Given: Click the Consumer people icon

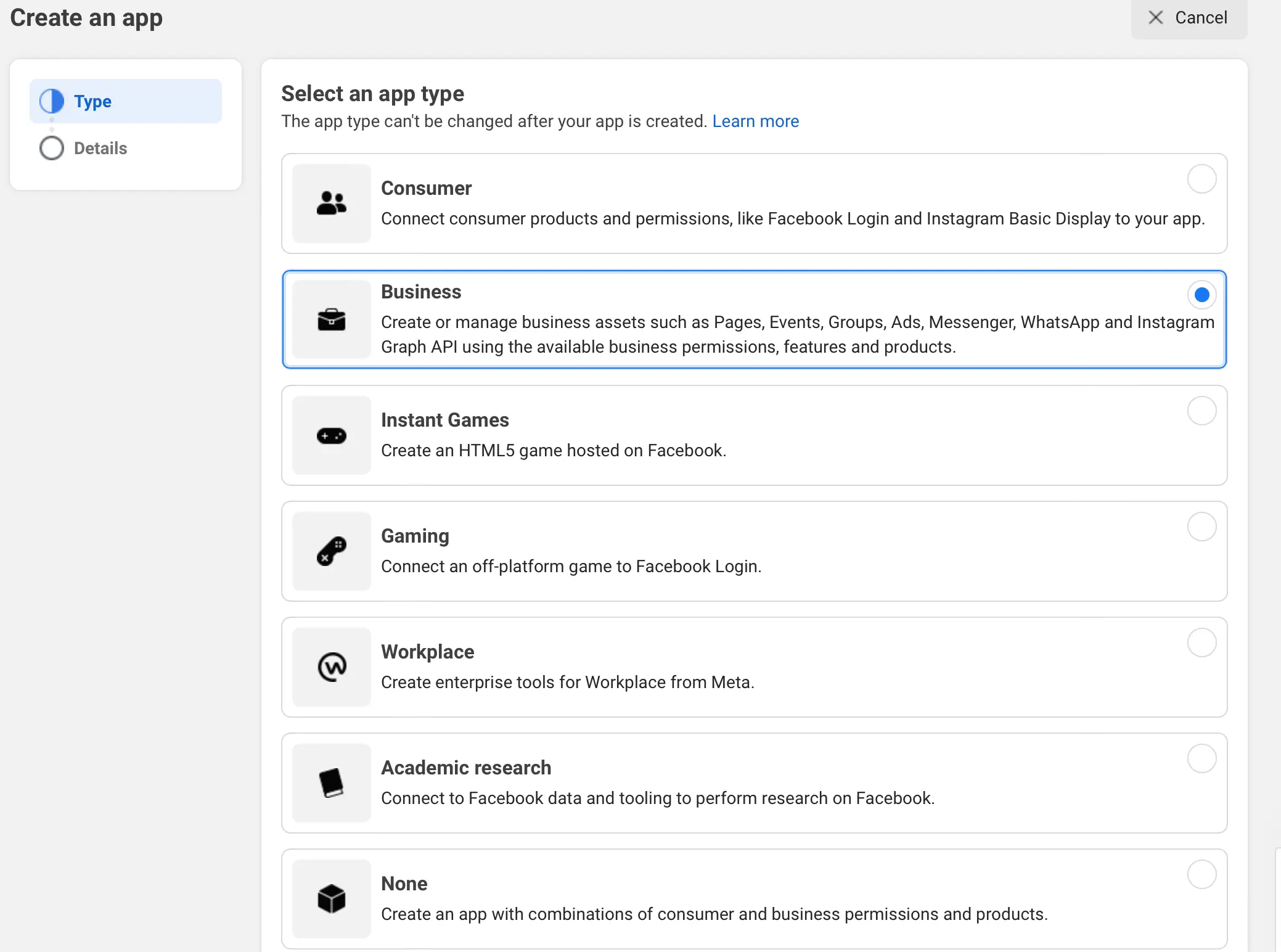Looking at the screenshot, I should point(331,203).
